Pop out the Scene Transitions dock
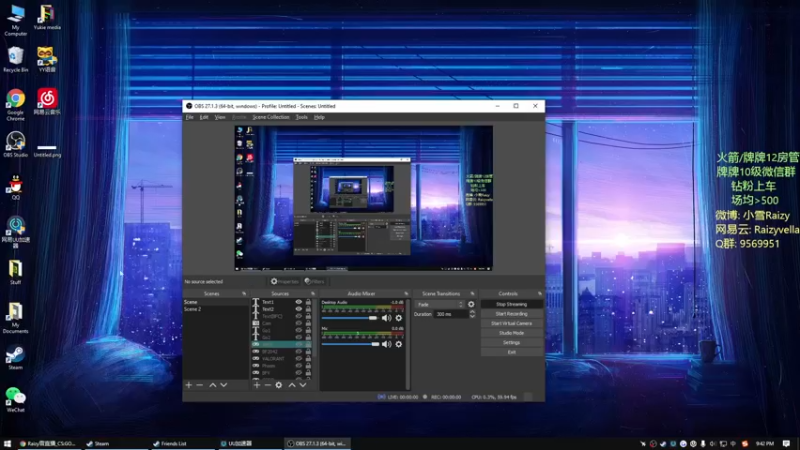Image resolution: width=800 pixels, height=450 pixels. tap(472, 294)
